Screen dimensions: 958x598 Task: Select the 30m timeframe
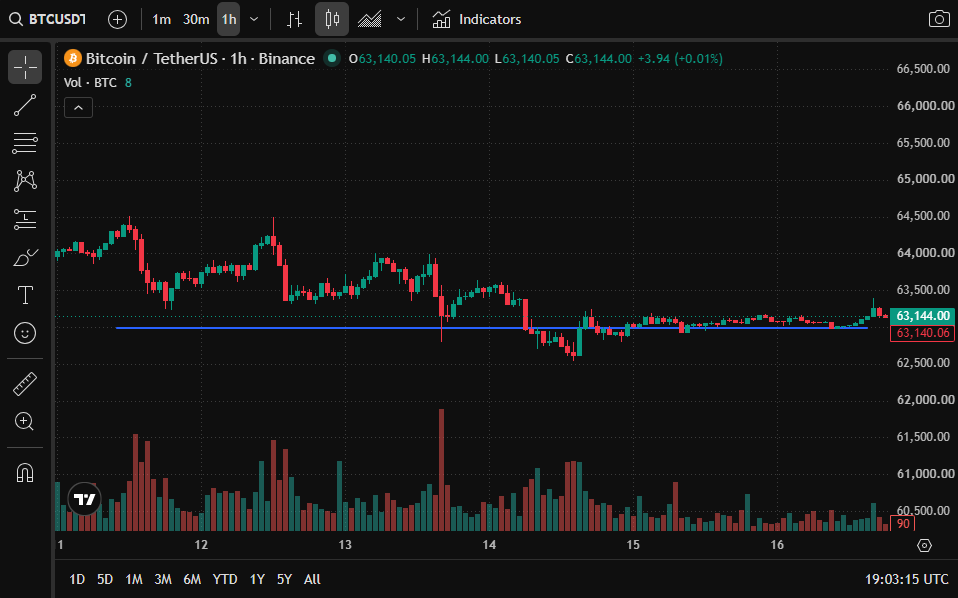click(196, 20)
